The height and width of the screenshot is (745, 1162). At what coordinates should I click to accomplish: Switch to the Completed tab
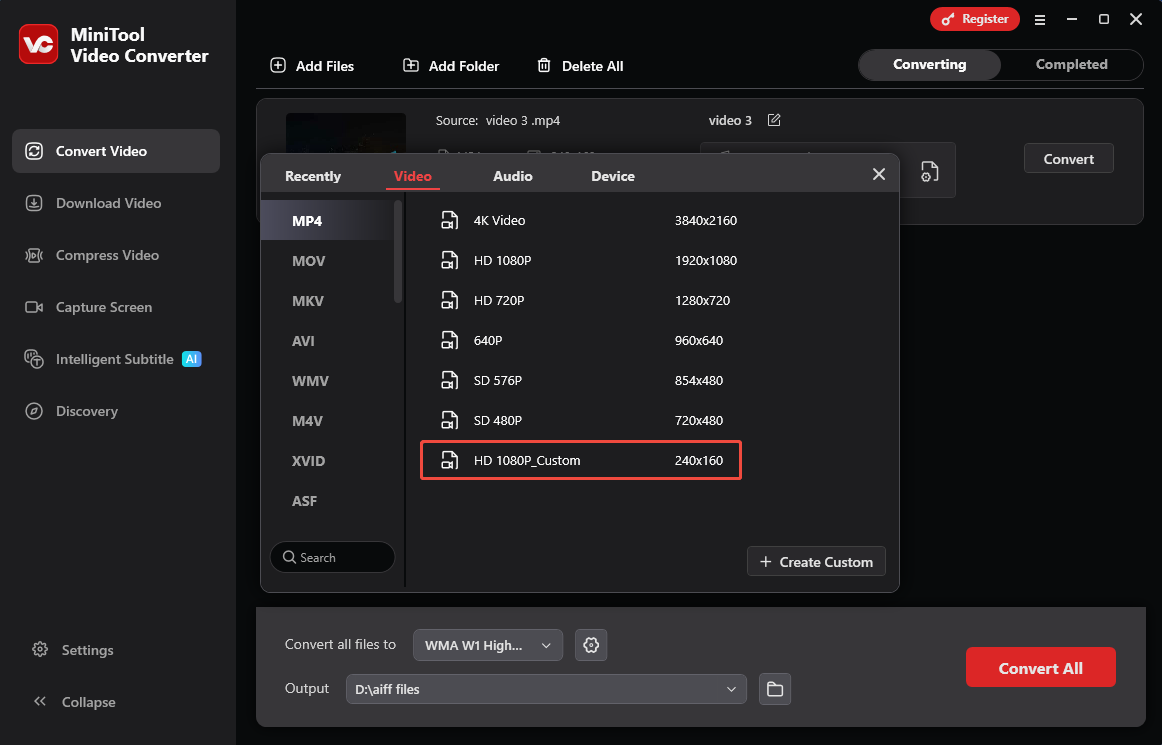1071,64
